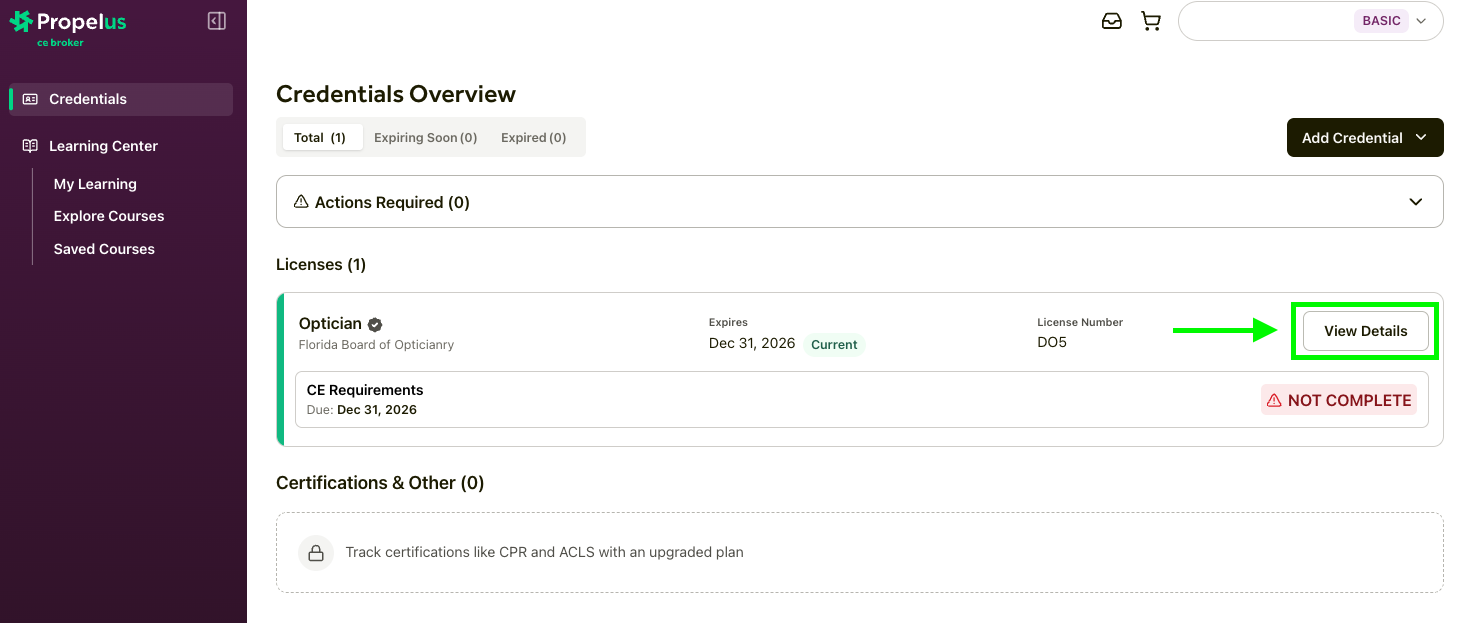Click the Credentials ID card icon

(30, 99)
